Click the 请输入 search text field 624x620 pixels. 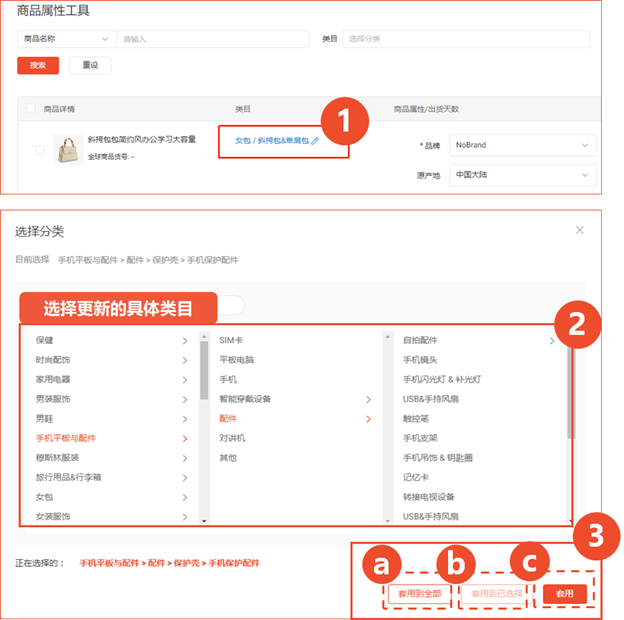point(213,39)
